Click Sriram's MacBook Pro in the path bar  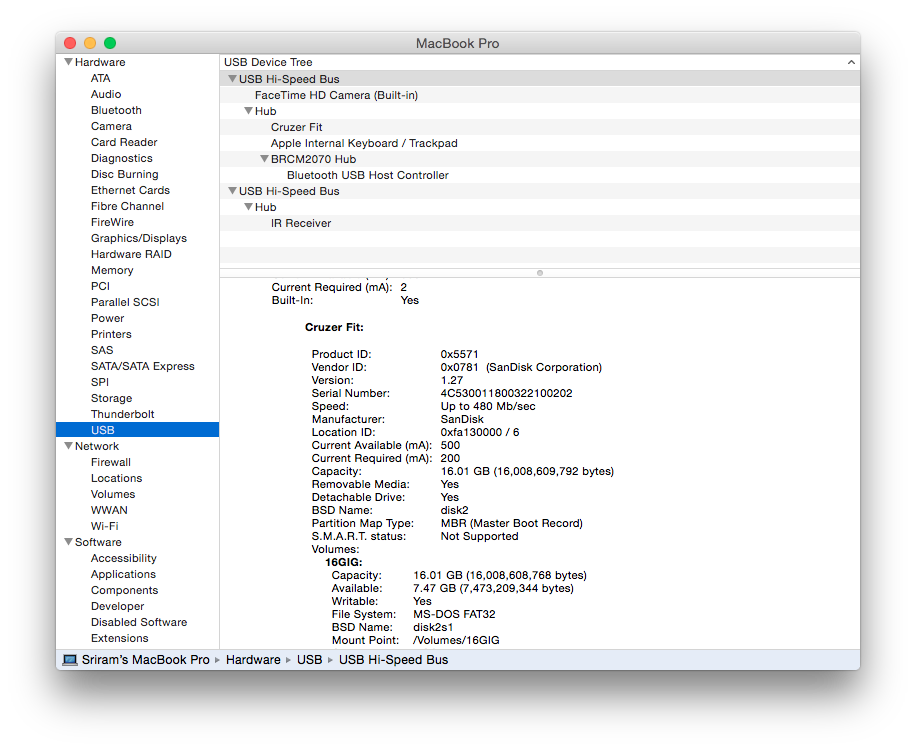click(145, 659)
